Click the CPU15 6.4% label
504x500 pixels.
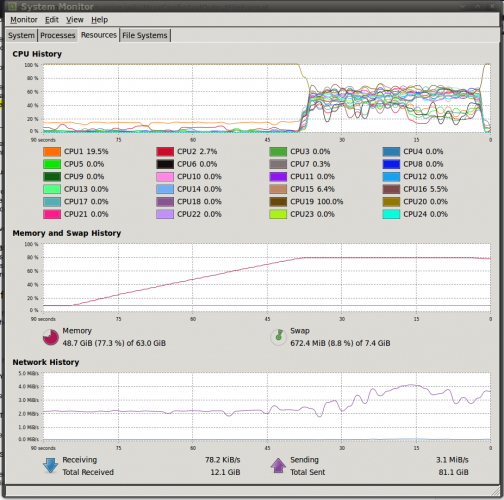tap(312, 189)
